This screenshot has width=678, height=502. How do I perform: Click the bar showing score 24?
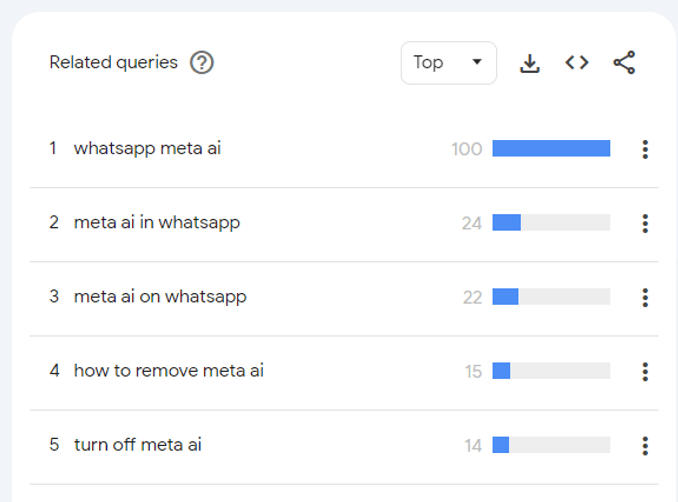[x=551, y=222]
